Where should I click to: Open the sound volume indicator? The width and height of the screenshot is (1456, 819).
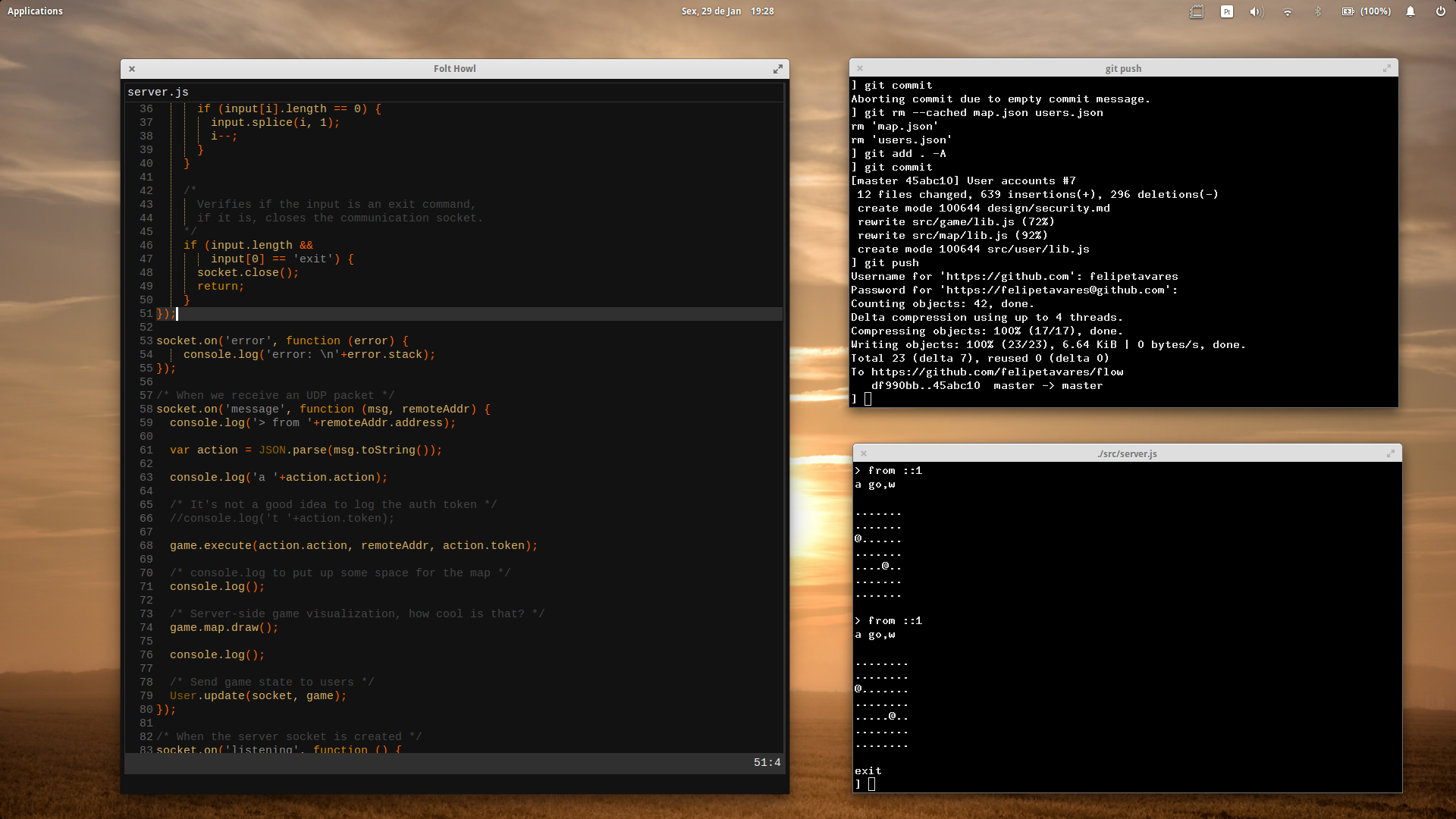pyautogui.click(x=1257, y=11)
